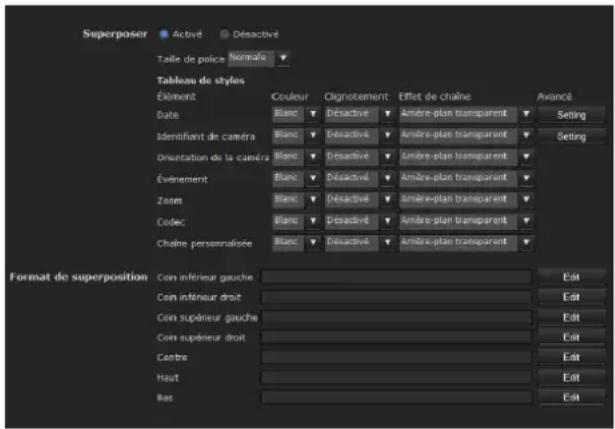Click the Coin inférieur droit text field
The height and width of the screenshot is (429, 615).
point(397,297)
